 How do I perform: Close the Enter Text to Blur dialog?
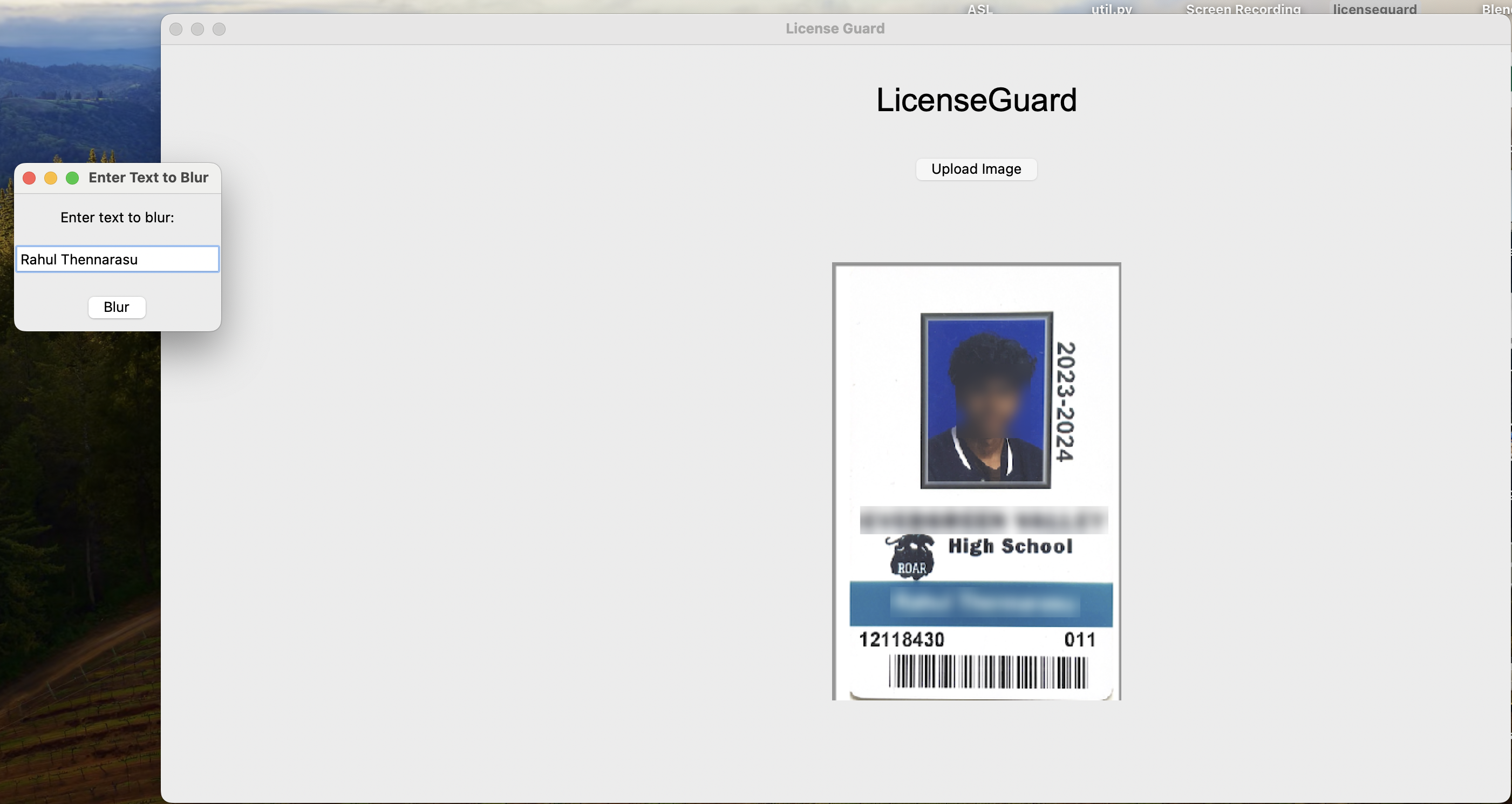pos(29,178)
